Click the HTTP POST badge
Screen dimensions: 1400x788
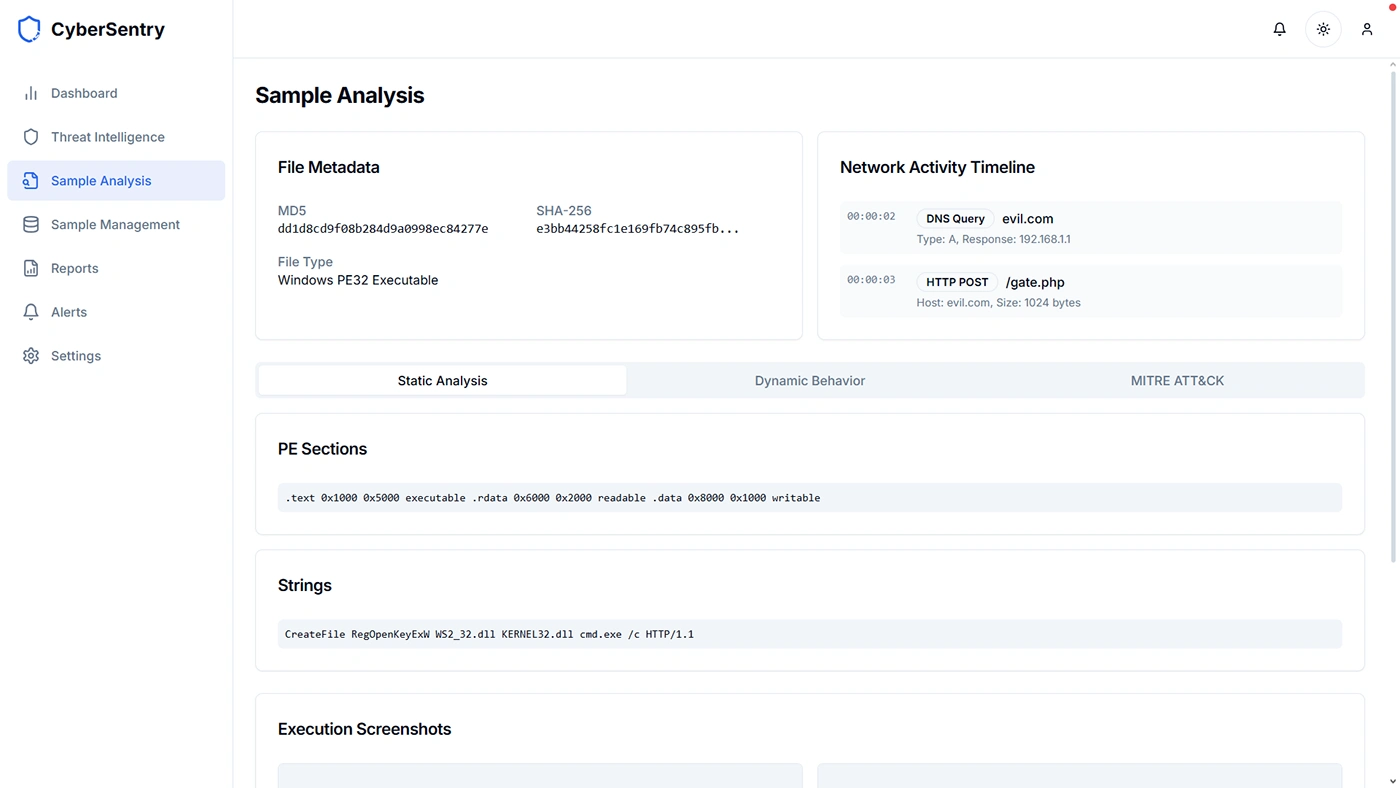[957, 282]
